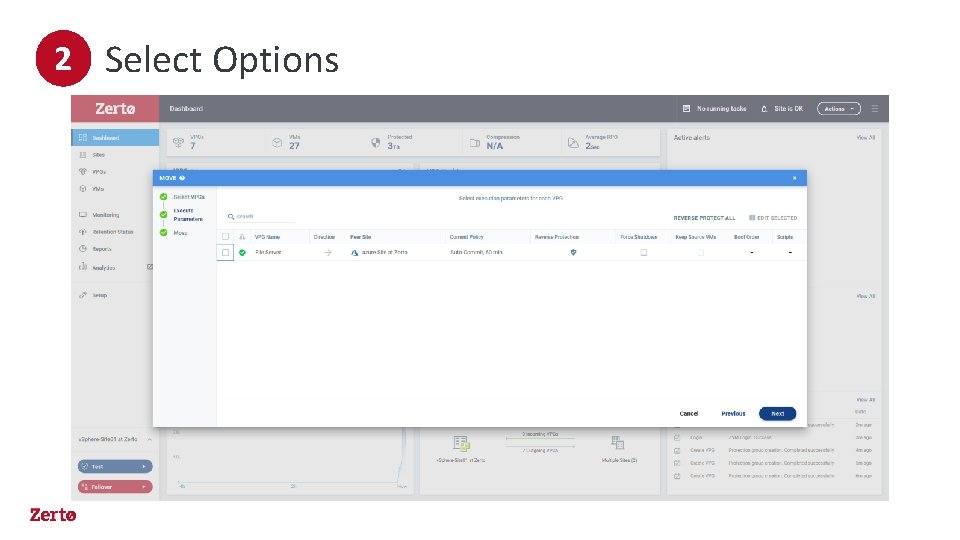960x540 pixels.
Task: Click the Auto Commit policy cell
Action: click(476, 252)
